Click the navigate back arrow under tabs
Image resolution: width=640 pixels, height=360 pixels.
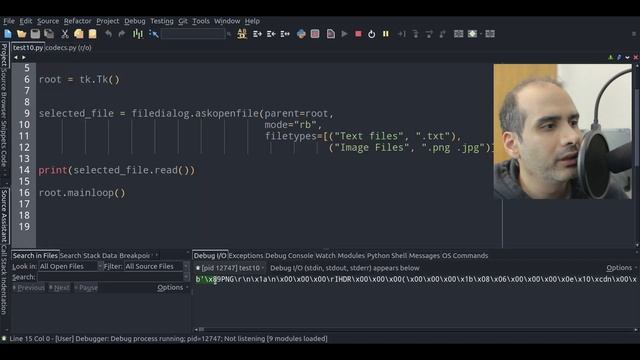tap(16, 58)
